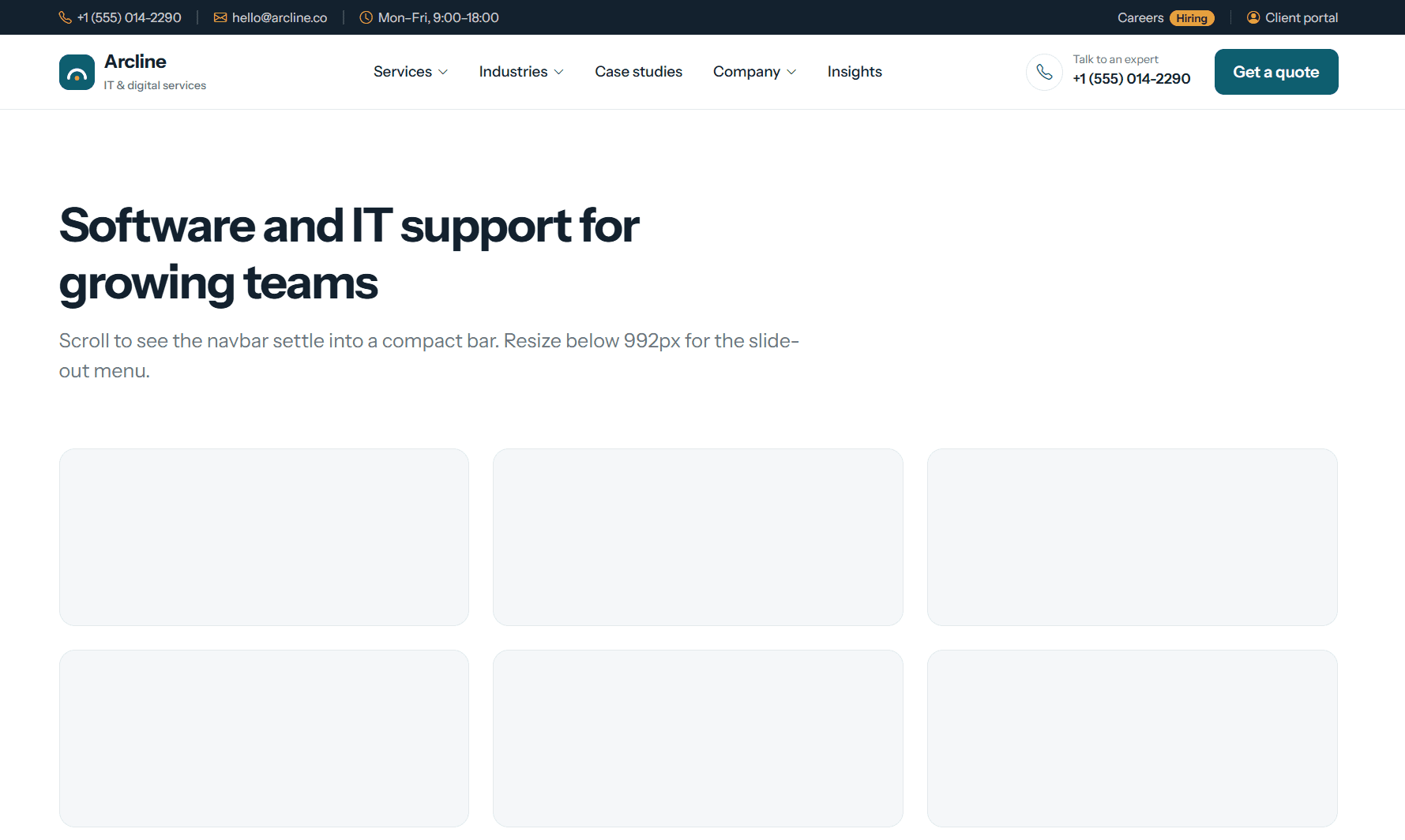Click the 'Talk to an expert' label
This screenshot has height=840, width=1405.
point(1115,59)
